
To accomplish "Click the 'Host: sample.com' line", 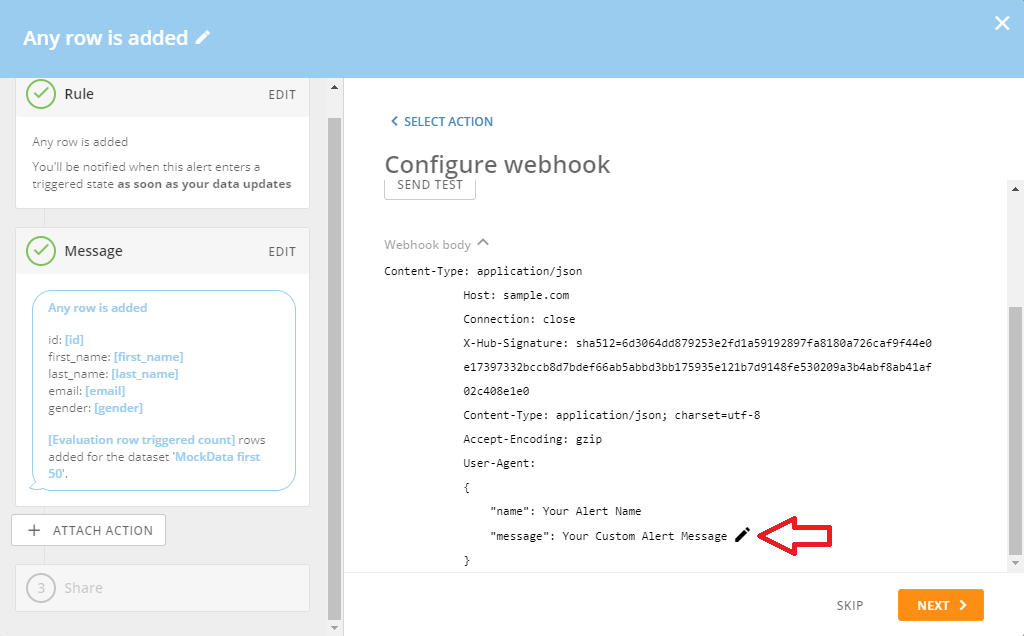I will (516, 295).
